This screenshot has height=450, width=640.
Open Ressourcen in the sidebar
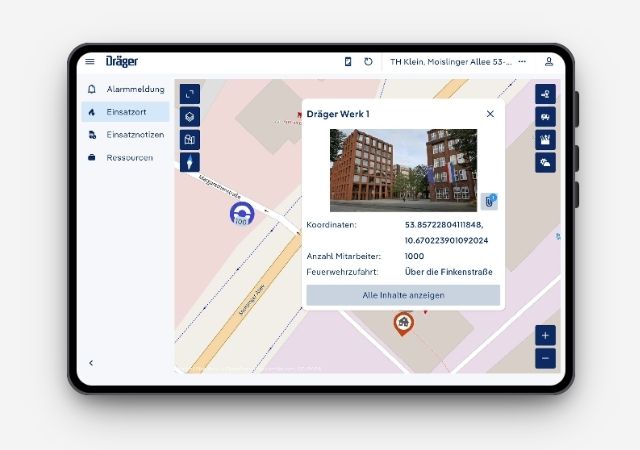[x=125, y=158]
